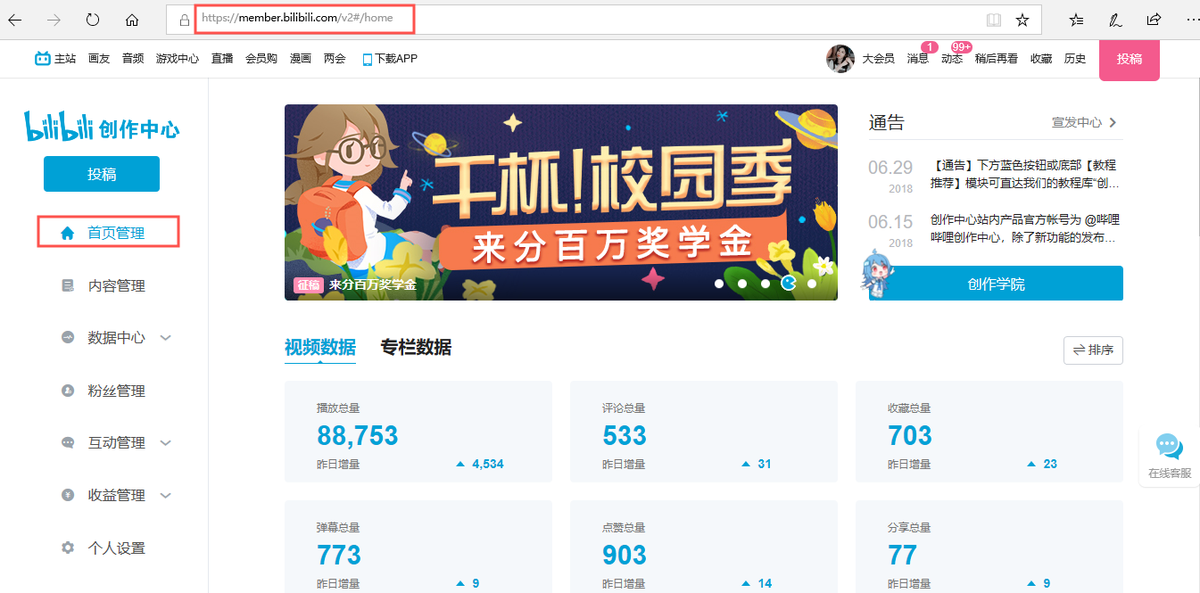Screen dimensions: 1200x593
Task: Expand the 收益管理 chevron
Action: 166,495
